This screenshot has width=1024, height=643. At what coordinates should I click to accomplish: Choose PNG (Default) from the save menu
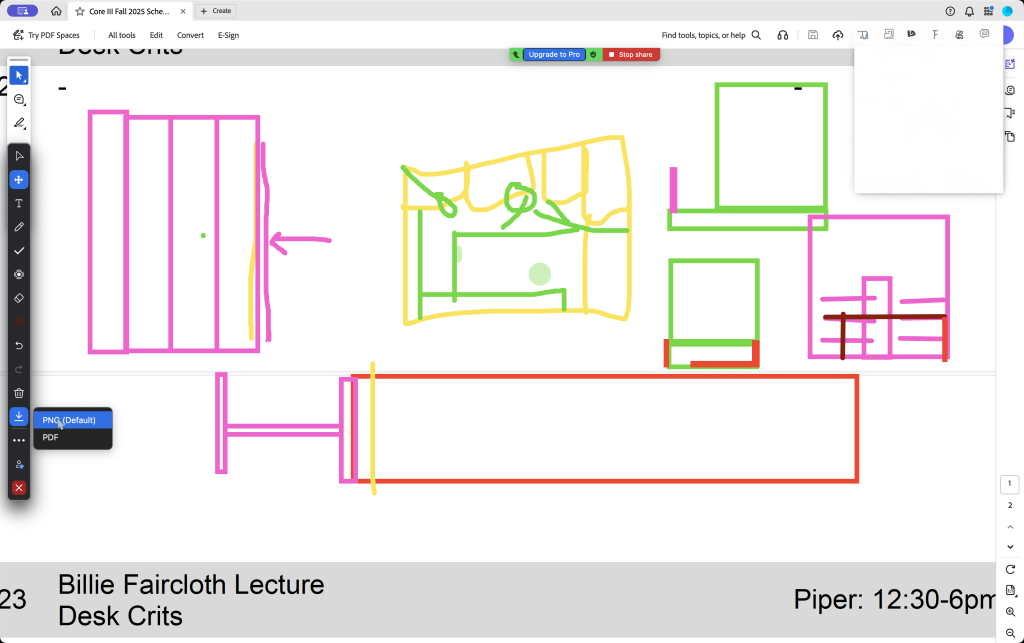pos(69,420)
